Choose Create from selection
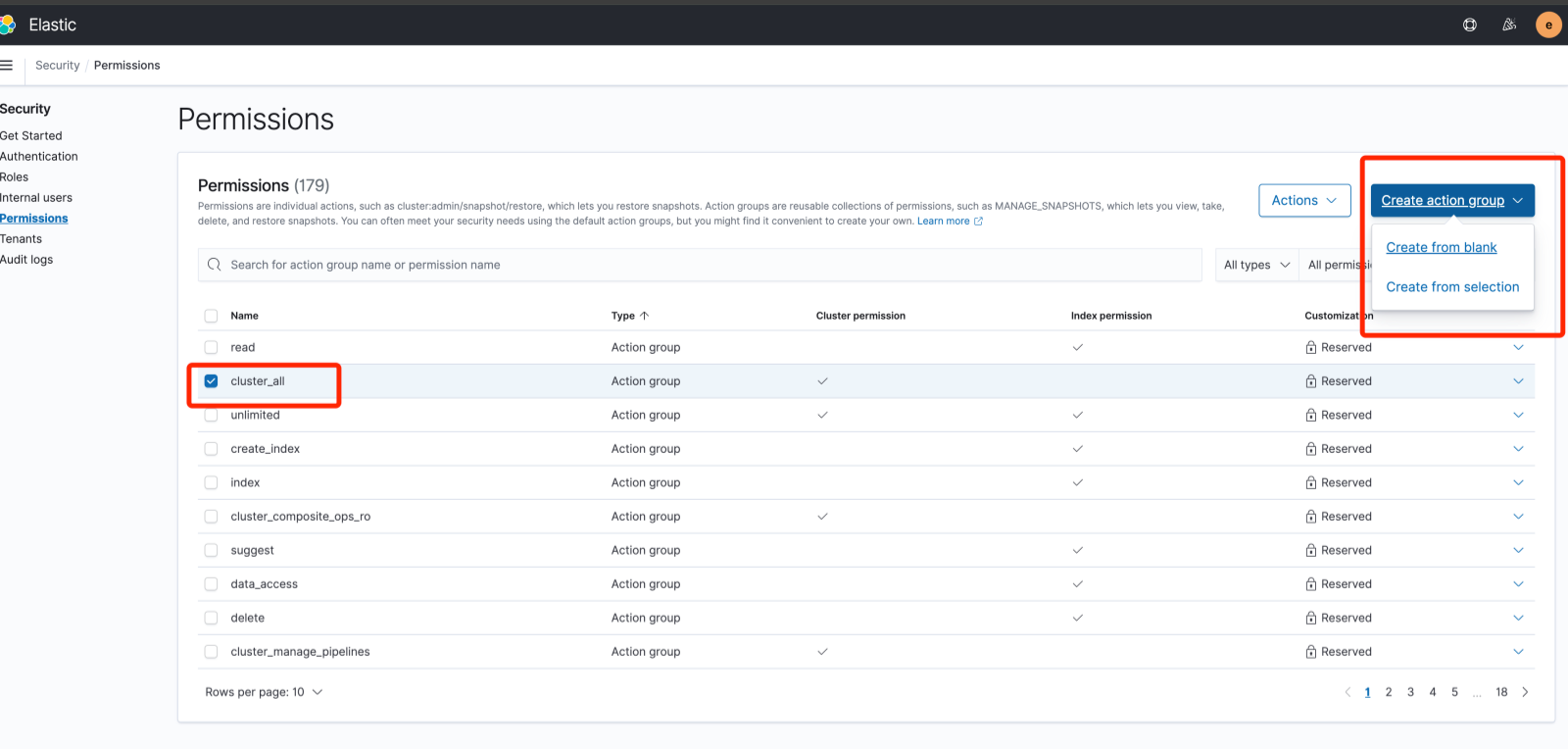Viewport: 1568px width, 749px height. [x=1451, y=287]
